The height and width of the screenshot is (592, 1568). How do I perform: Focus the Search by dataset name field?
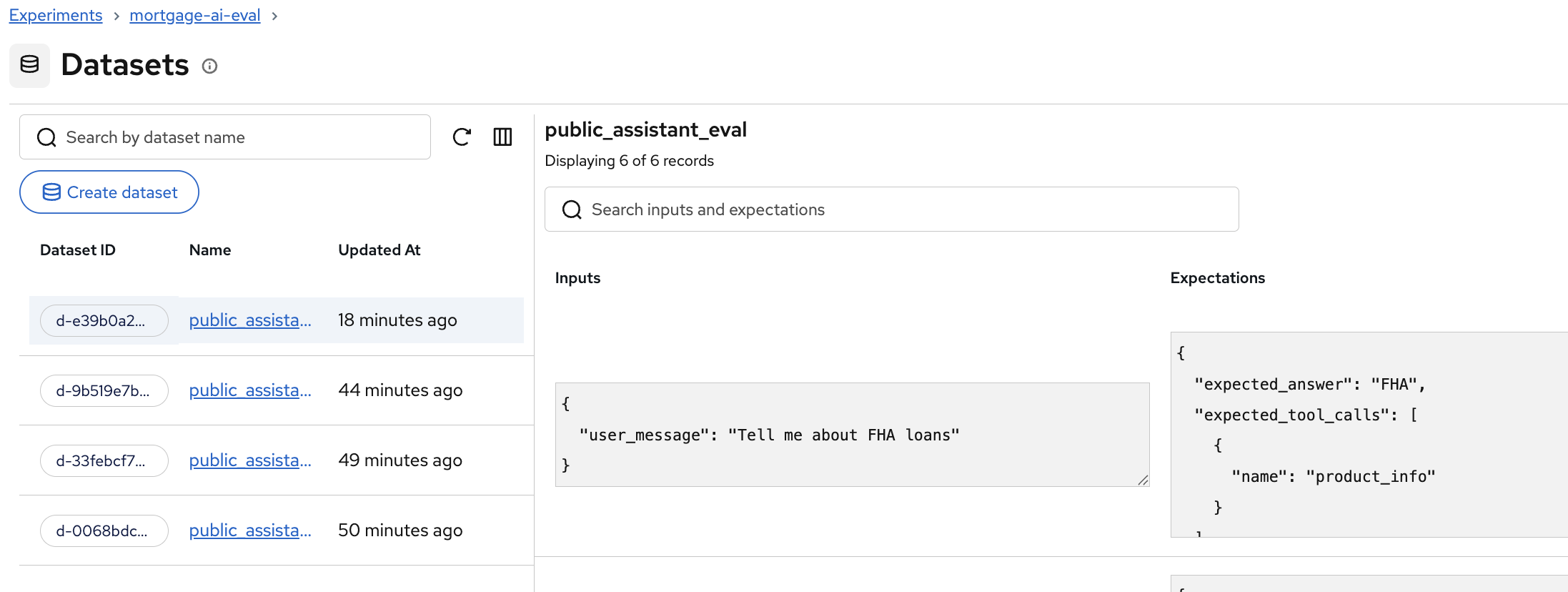tap(225, 137)
